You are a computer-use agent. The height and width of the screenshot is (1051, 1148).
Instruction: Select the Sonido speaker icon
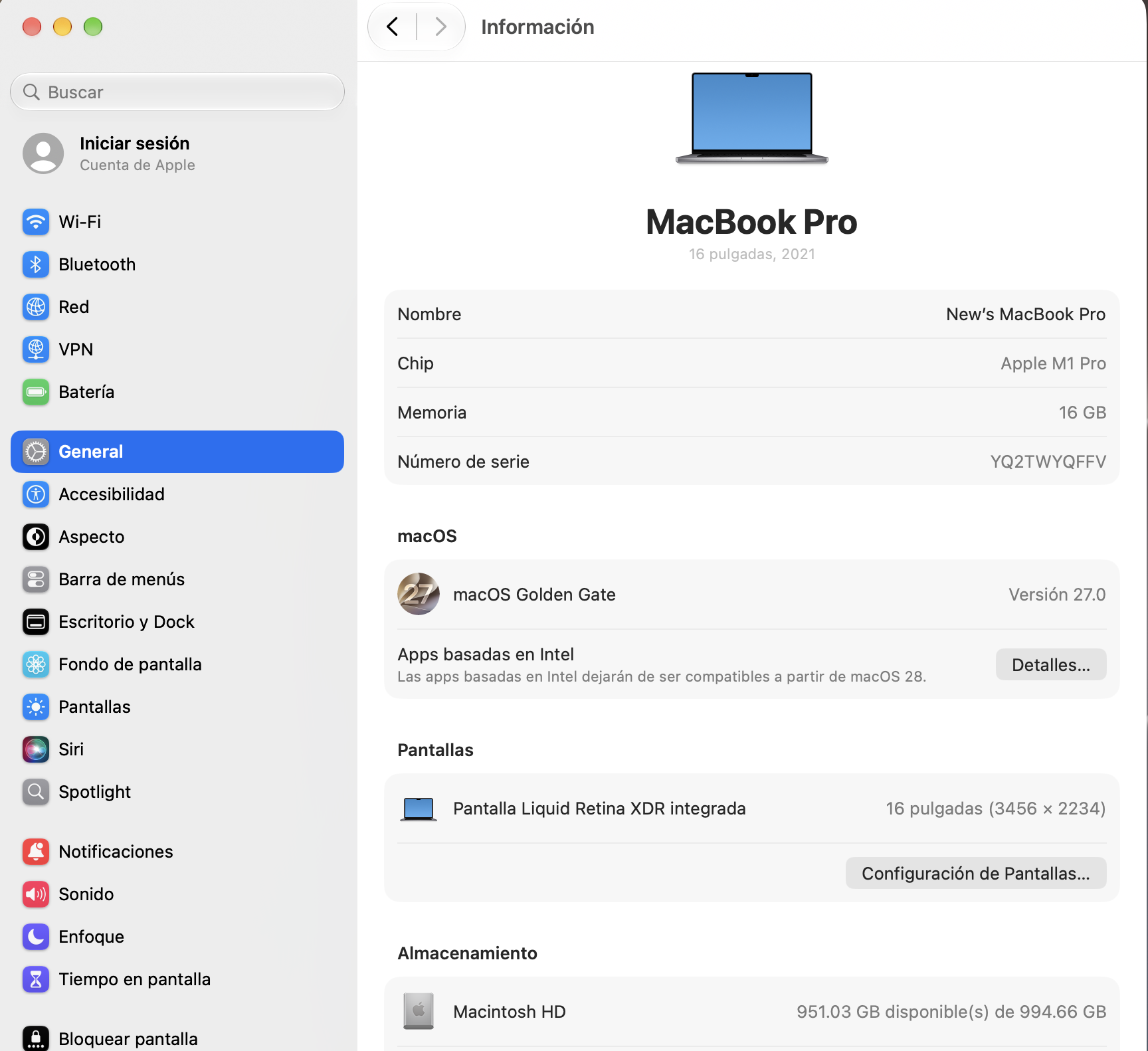[36, 894]
